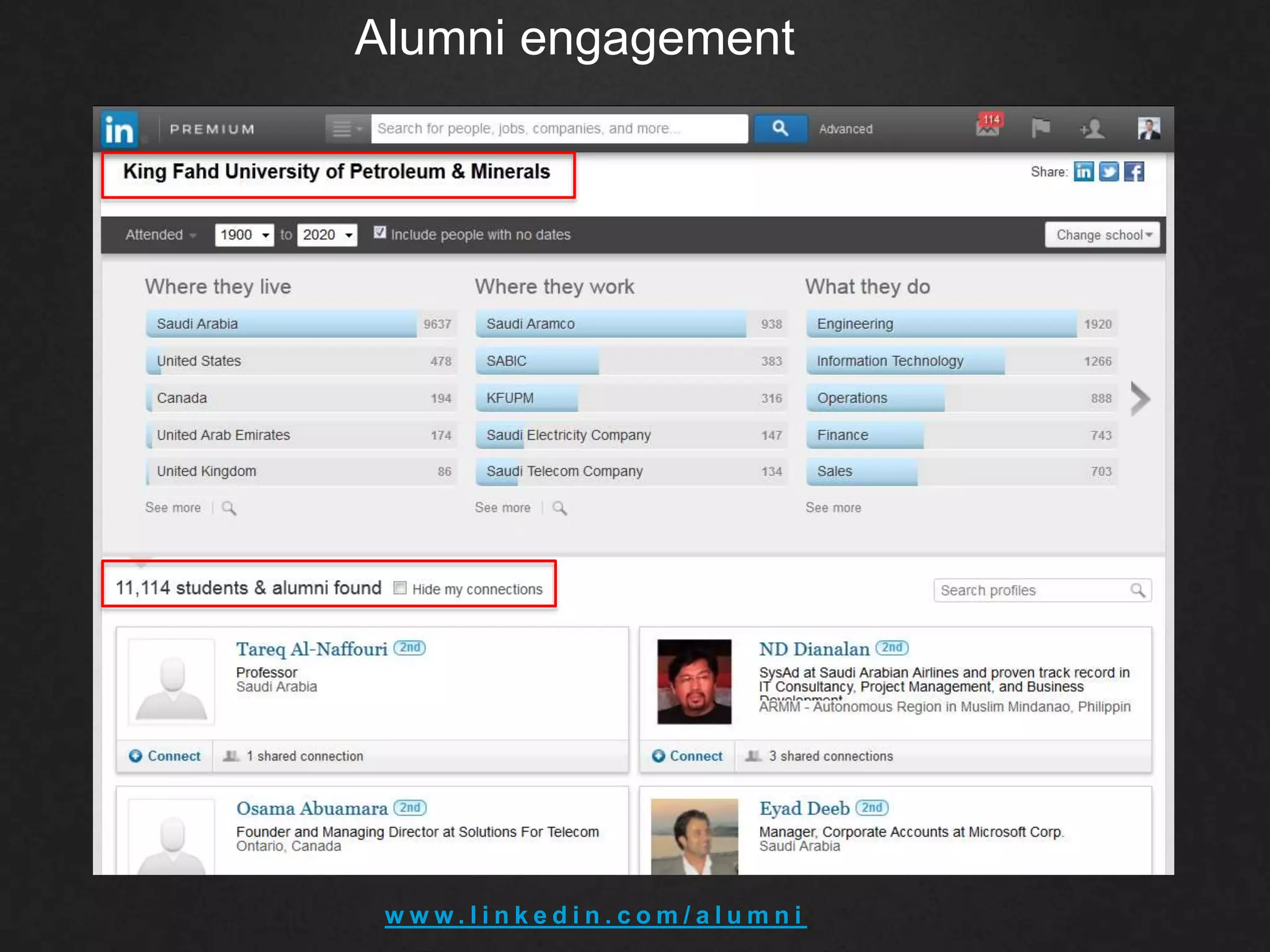Image resolution: width=1270 pixels, height=952 pixels.
Task: Click the Advanced search link
Action: (x=846, y=129)
